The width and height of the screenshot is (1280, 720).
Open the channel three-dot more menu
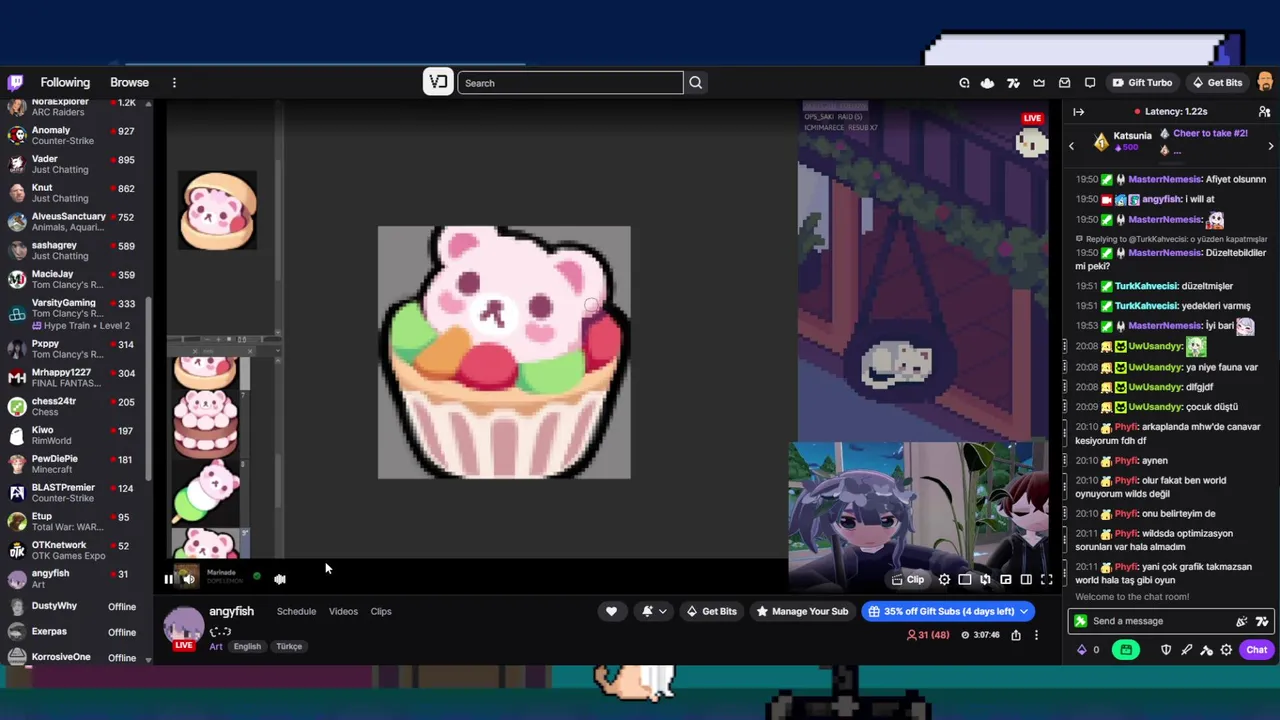1036,635
